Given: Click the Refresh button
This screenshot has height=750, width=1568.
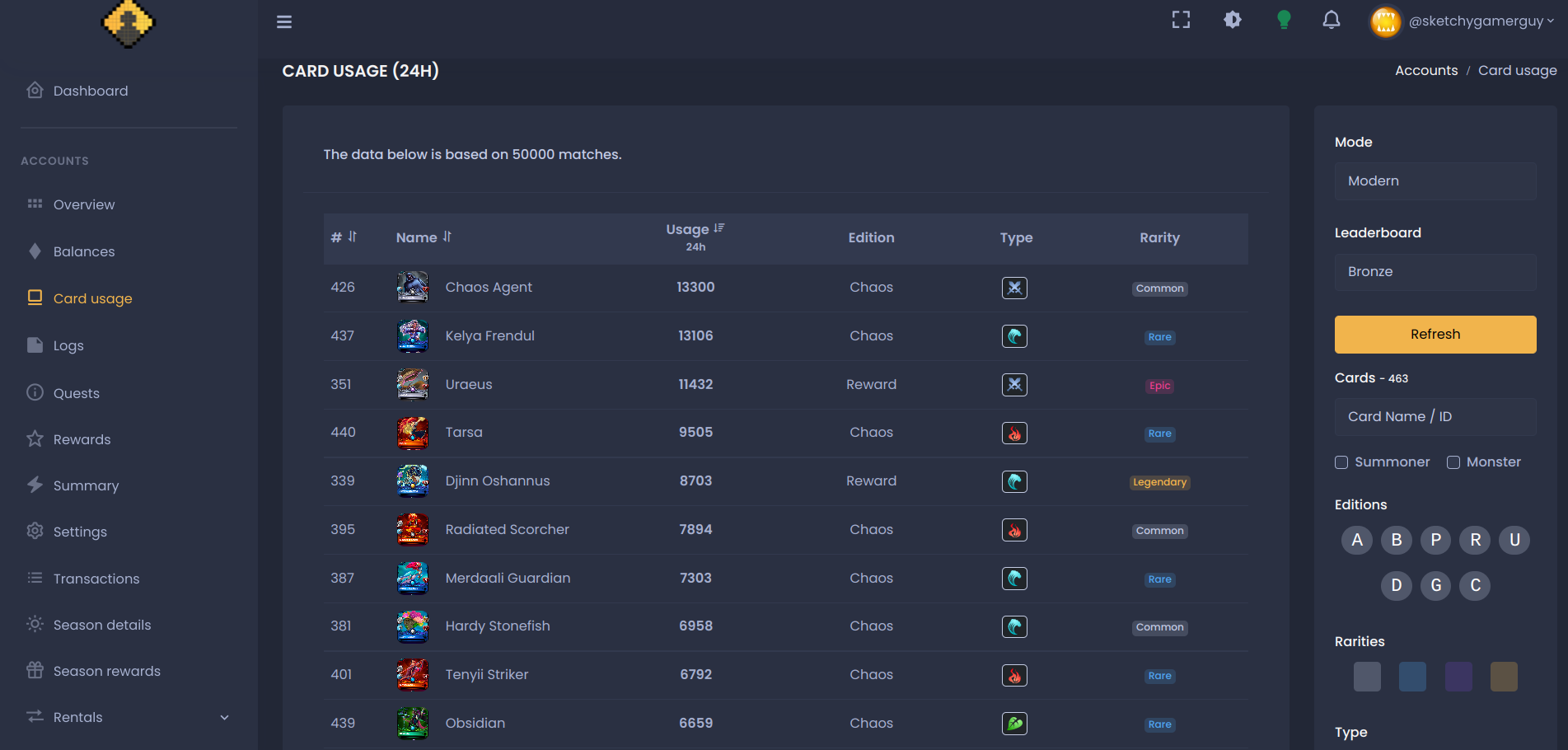Looking at the screenshot, I should [x=1435, y=335].
